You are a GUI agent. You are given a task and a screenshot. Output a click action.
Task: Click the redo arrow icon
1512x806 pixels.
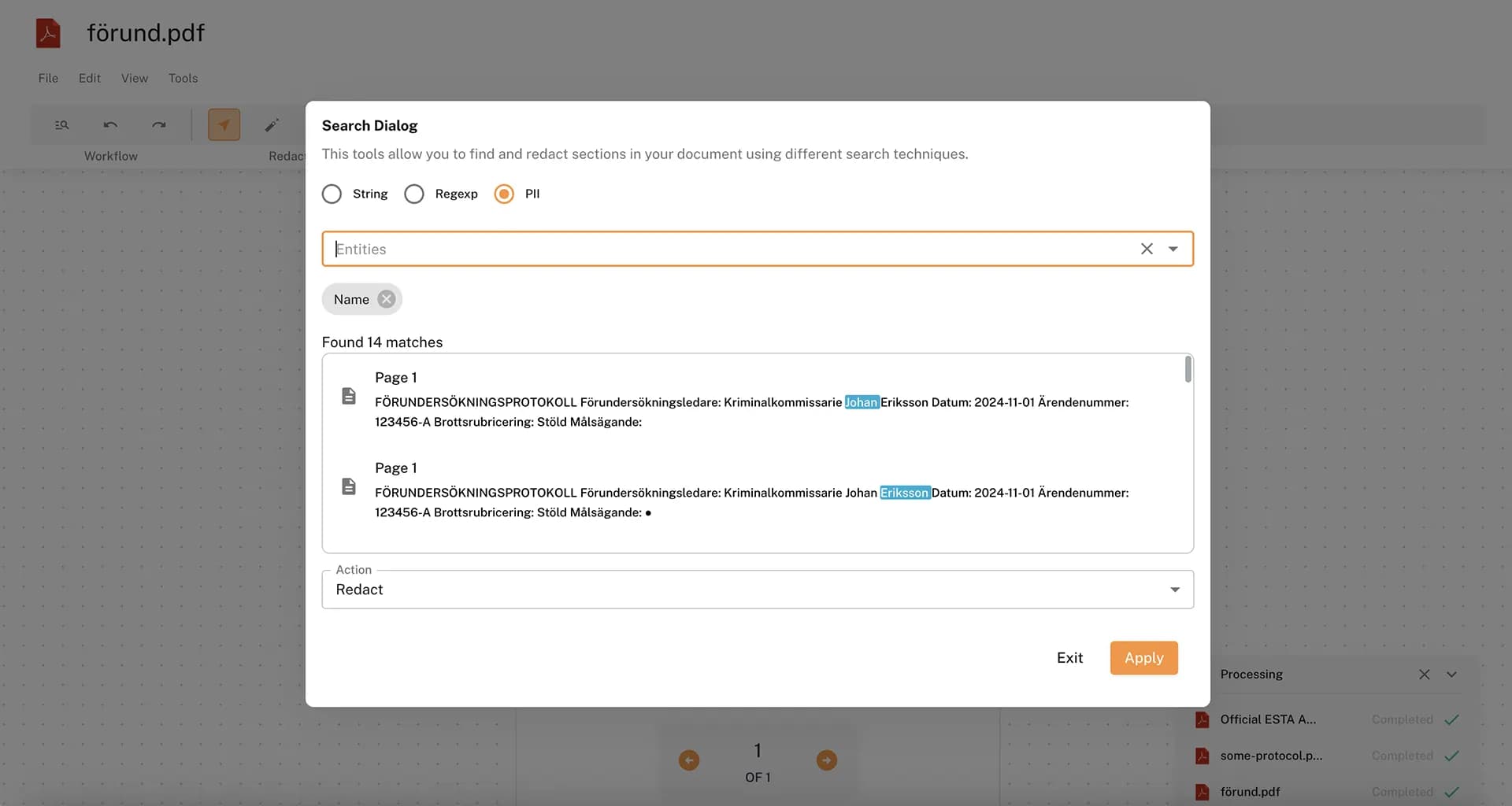(x=159, y=125)
